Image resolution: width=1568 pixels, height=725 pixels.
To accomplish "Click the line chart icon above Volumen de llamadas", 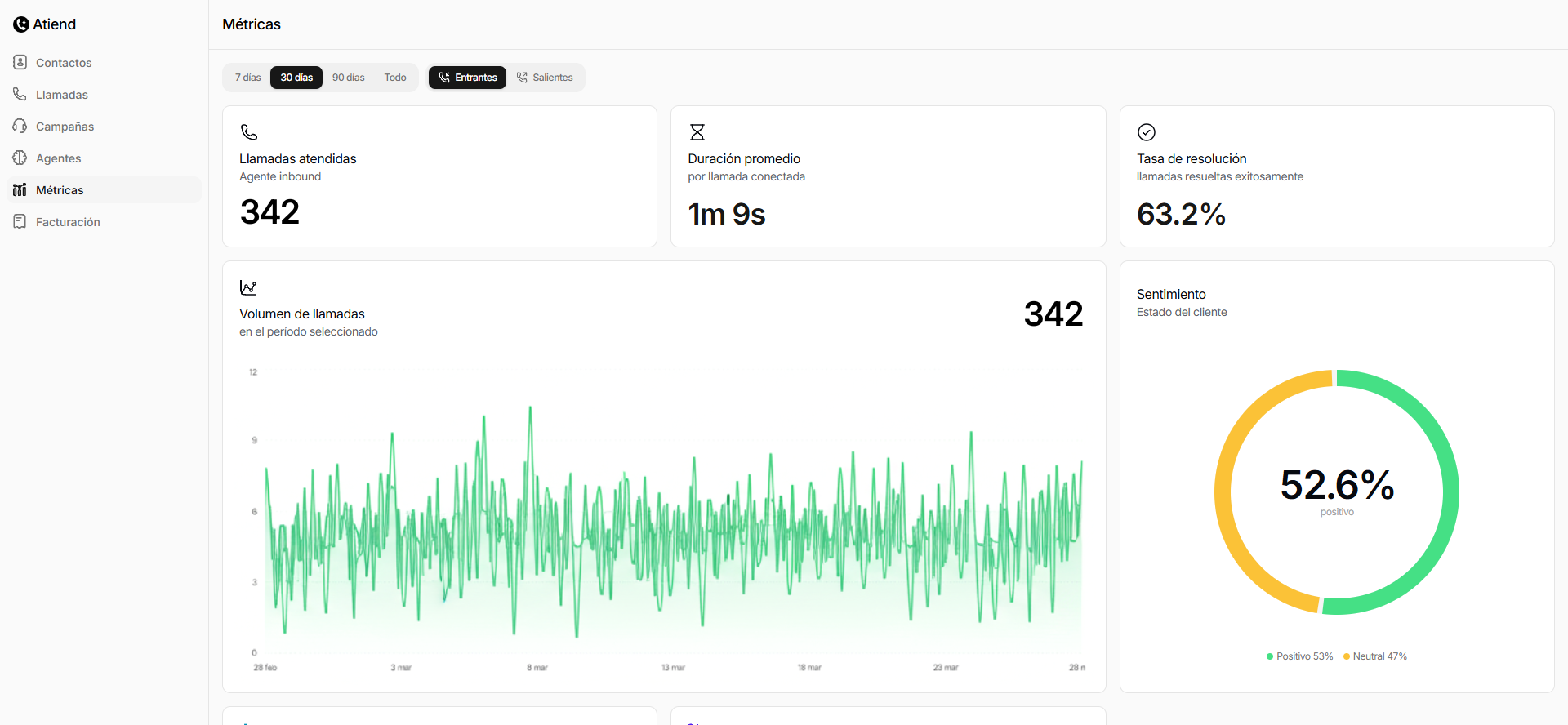I will point(248,287).
